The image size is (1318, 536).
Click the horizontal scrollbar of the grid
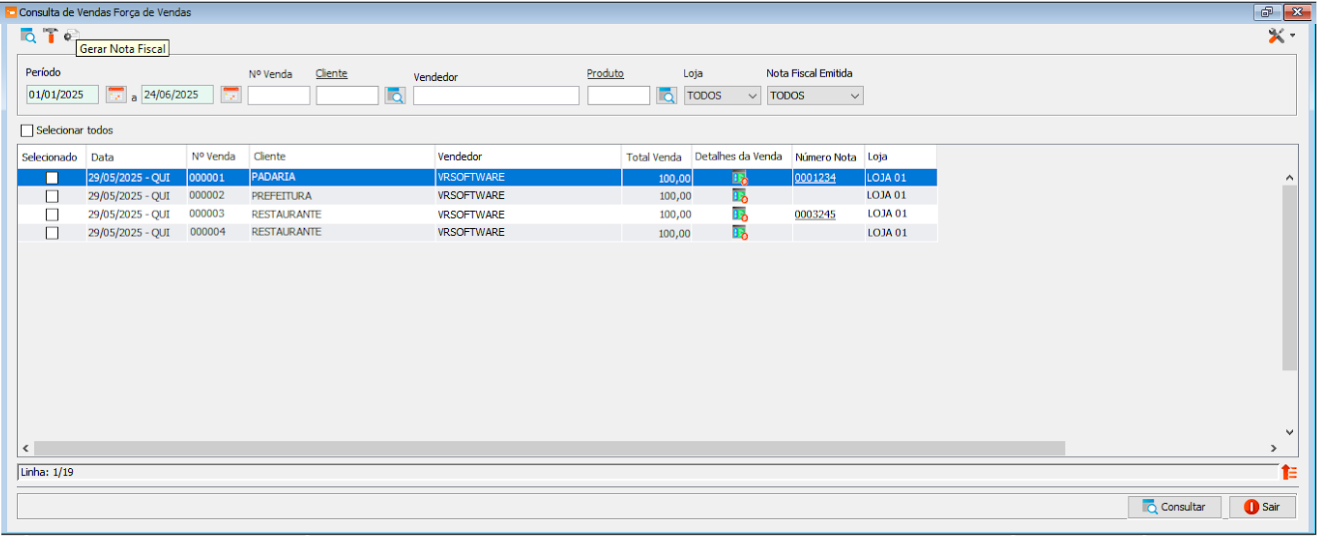(550, 449)
